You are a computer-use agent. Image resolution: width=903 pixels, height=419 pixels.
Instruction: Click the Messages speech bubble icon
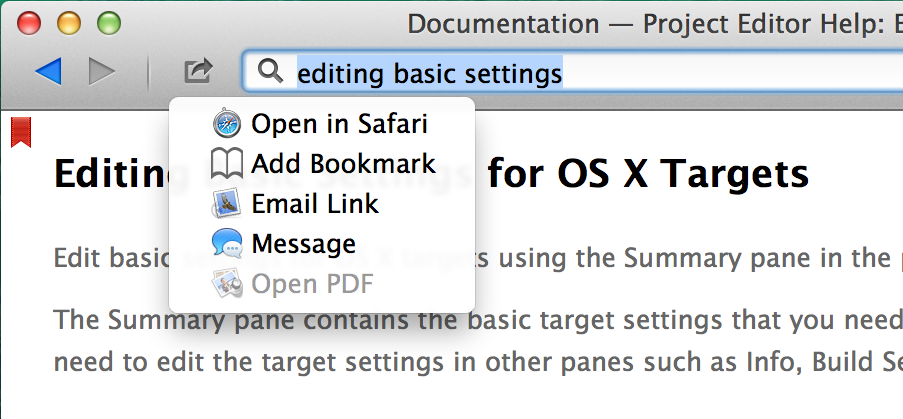(227, 243)
